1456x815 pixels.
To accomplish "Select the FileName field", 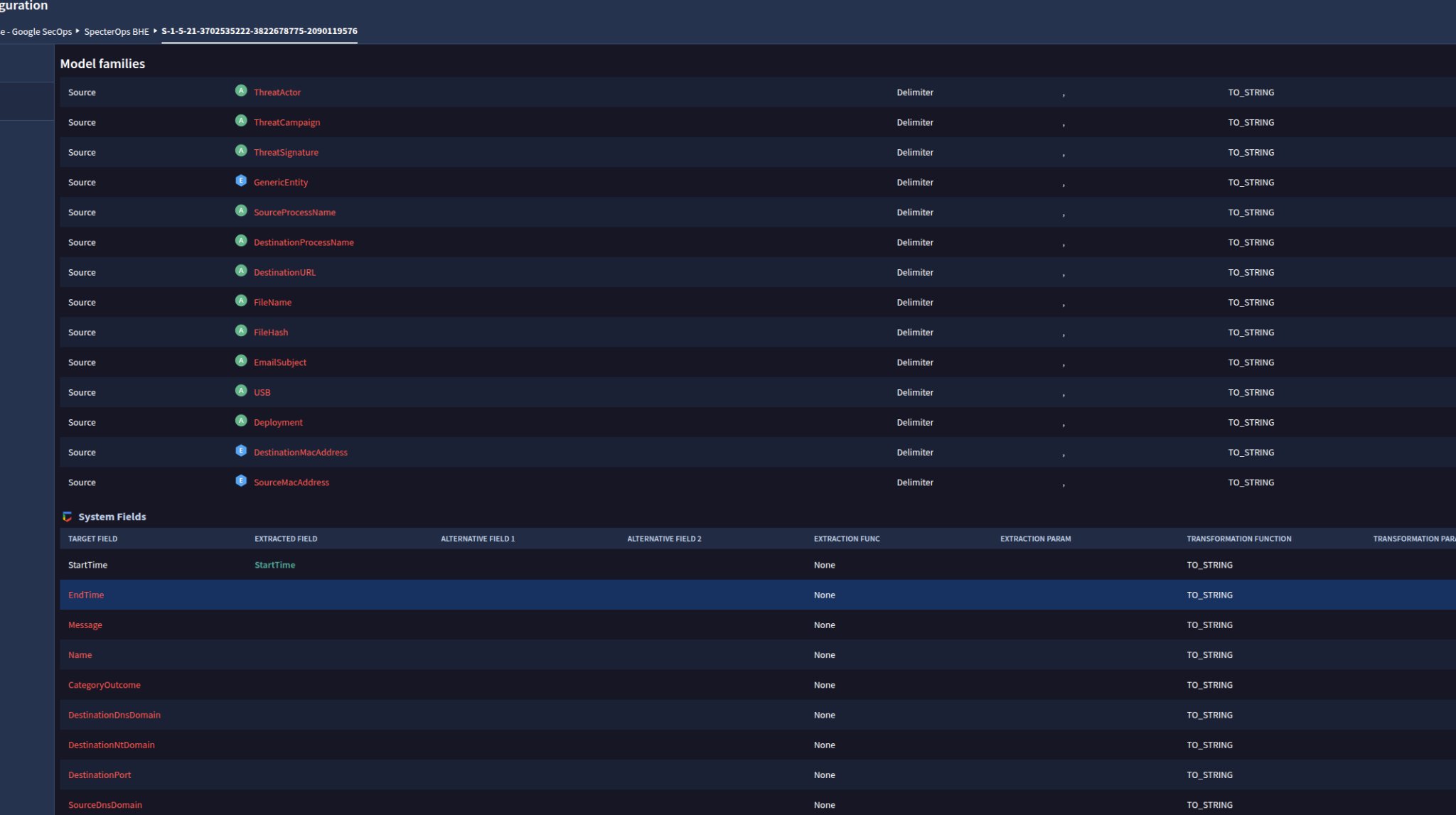I will tap(272, 302).
